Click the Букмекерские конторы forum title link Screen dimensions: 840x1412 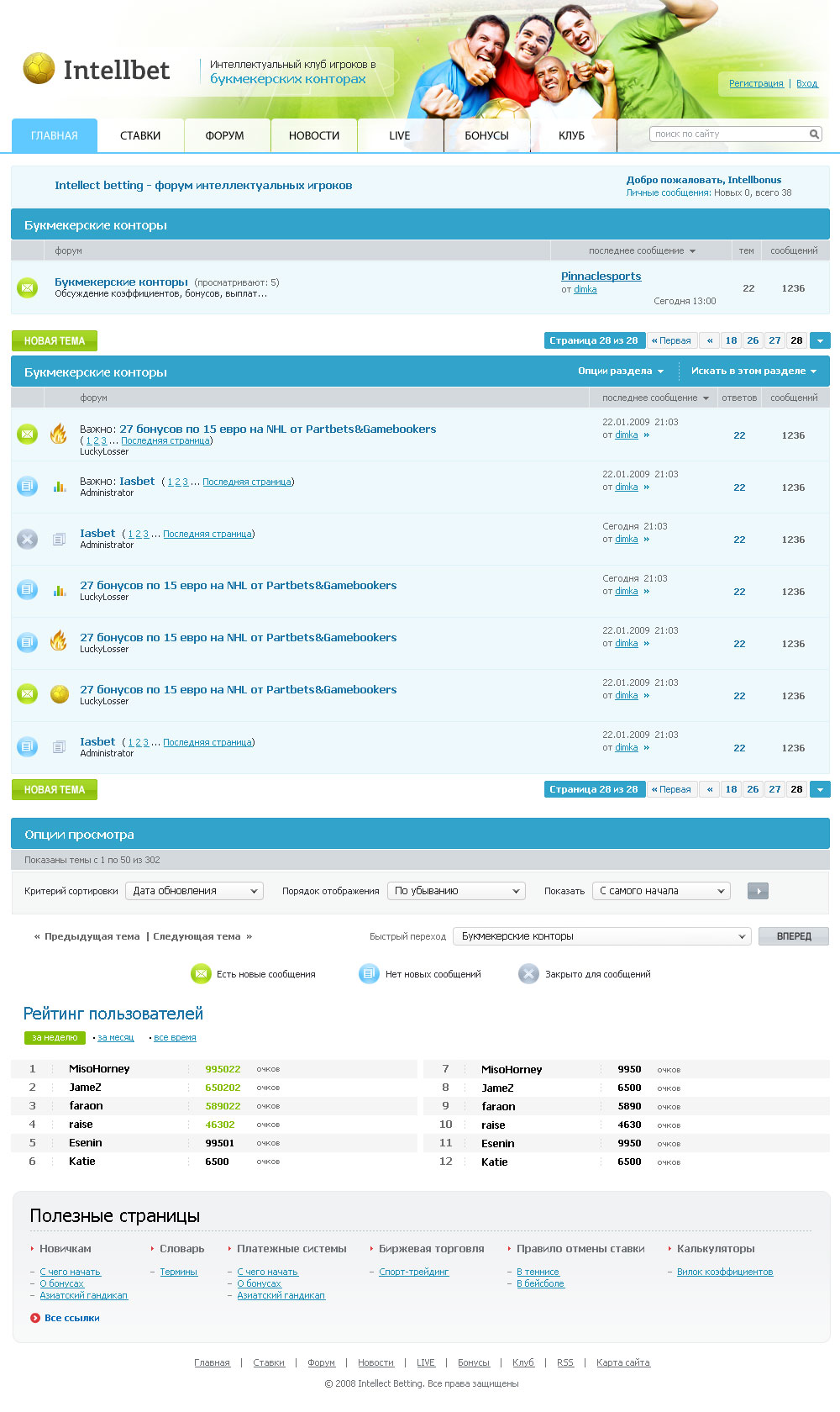(x=121, y=282)
